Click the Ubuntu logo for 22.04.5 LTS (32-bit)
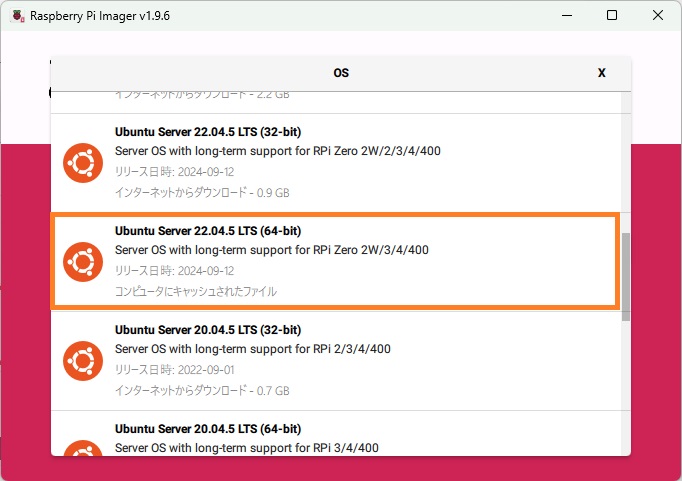Image resolution: width=682 pixels, height=481 pixels. pyautogui.click(x=83, y=163)
